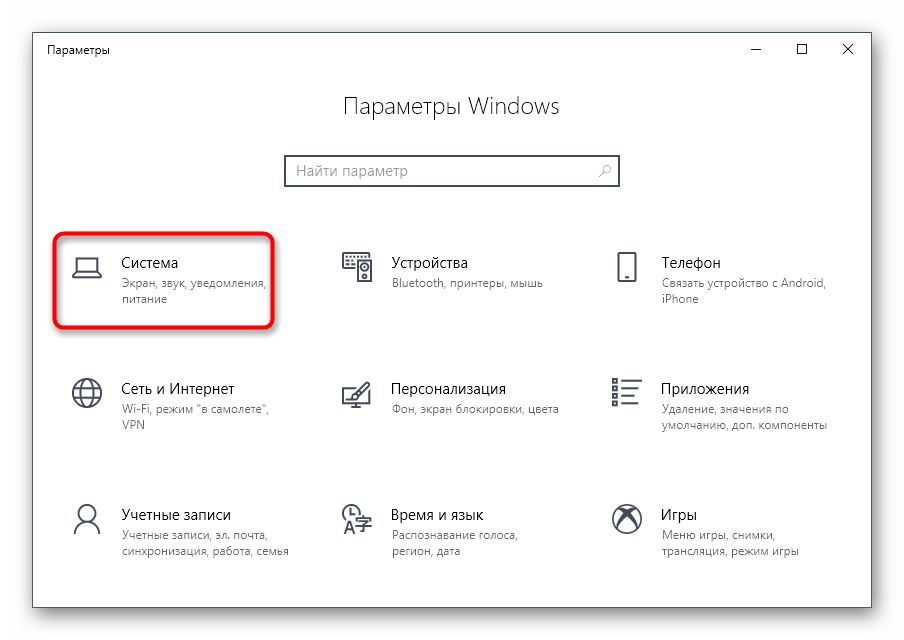Select the Телефон category label
The height and width of the screenshot is (640, 904).
(691, 263)
